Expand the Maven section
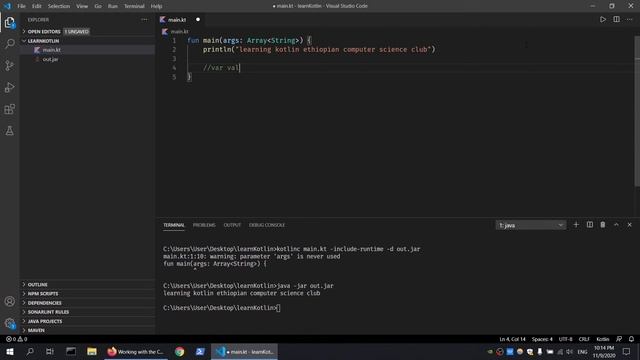 pyautogui.click(x=88, y=330)
